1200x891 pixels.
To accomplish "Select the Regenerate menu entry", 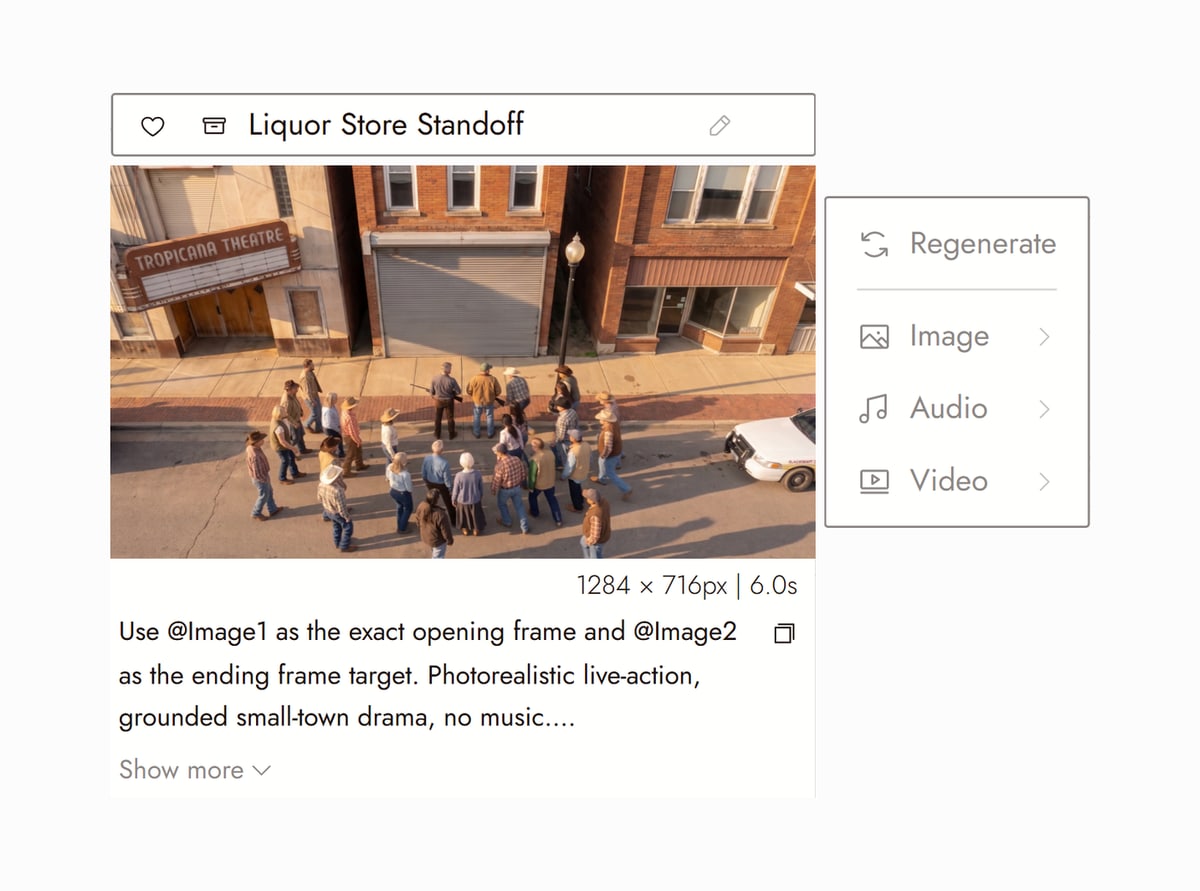I will [x=957, y=244].
